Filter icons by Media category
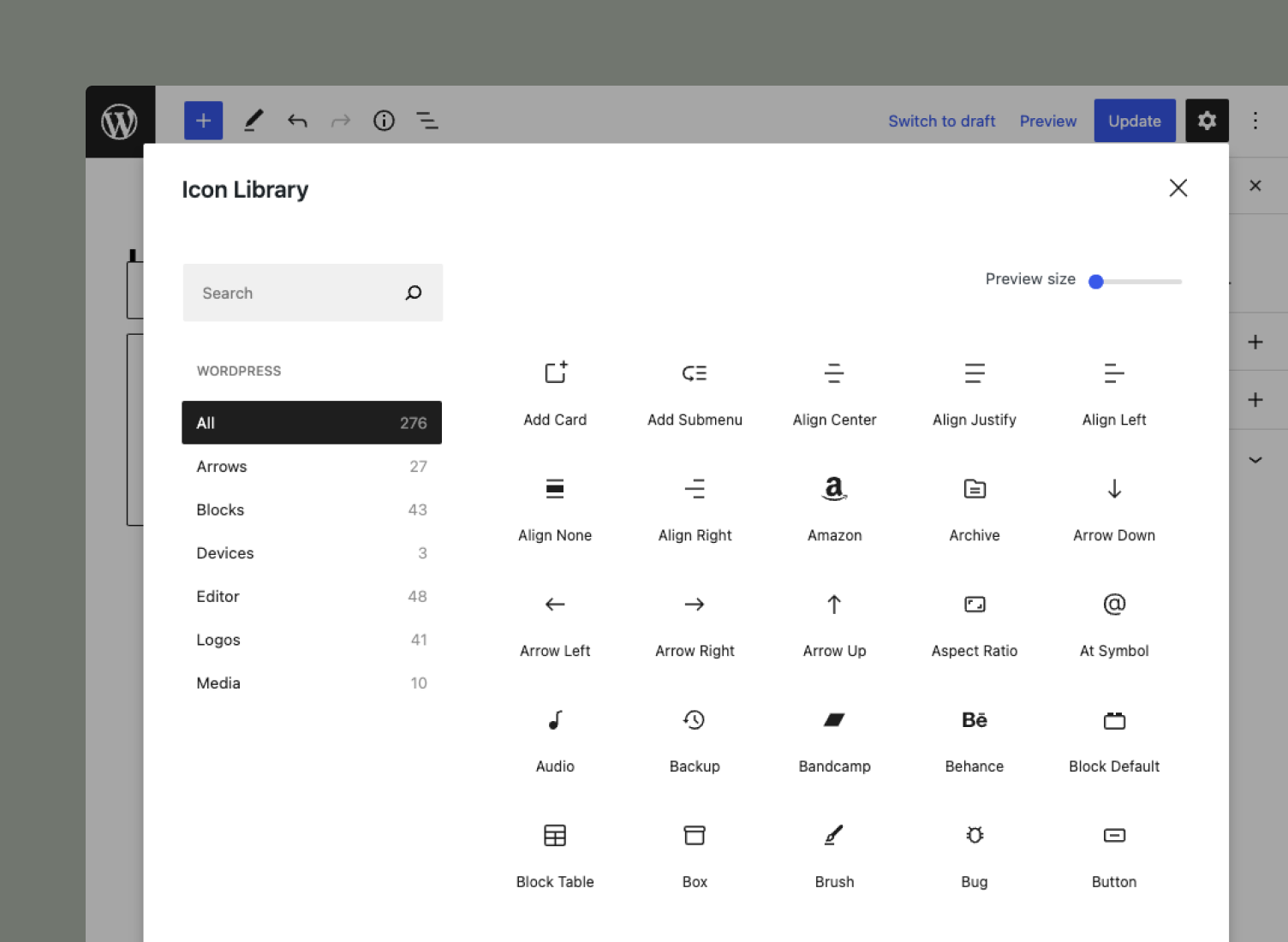 312,683
